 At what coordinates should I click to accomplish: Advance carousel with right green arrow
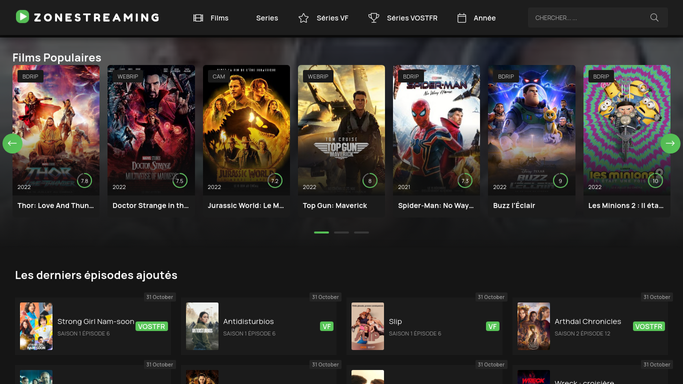tap(670, 143)
